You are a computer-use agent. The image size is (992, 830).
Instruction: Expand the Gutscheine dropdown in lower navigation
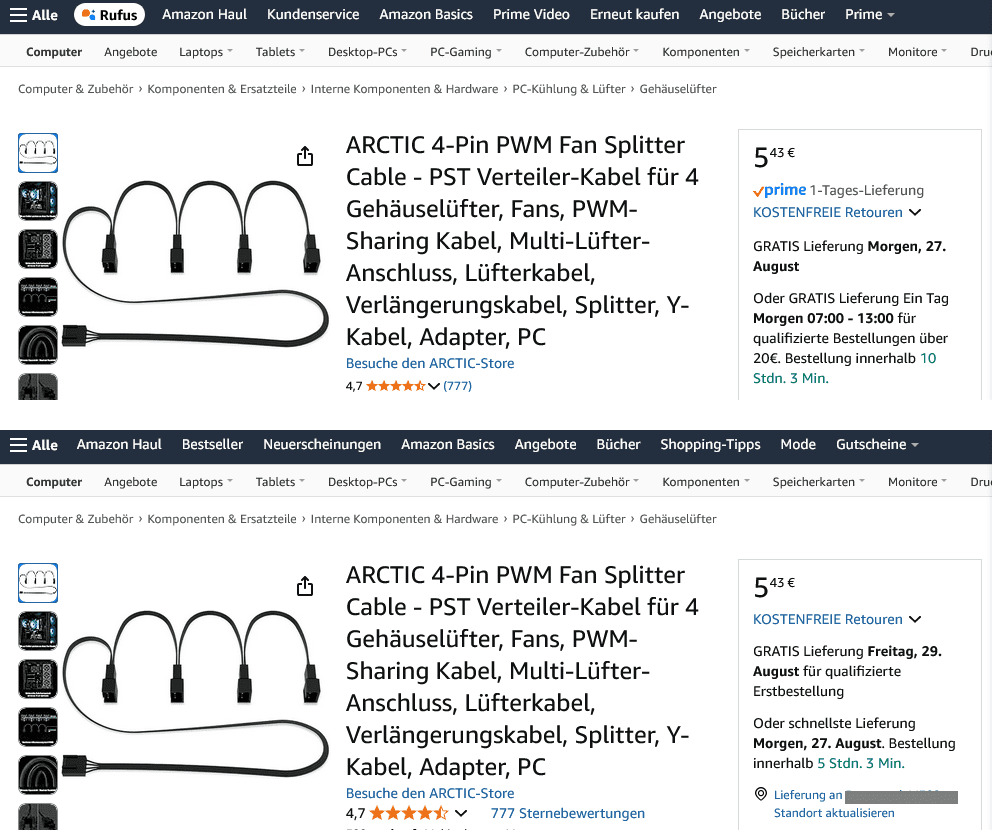876,445
